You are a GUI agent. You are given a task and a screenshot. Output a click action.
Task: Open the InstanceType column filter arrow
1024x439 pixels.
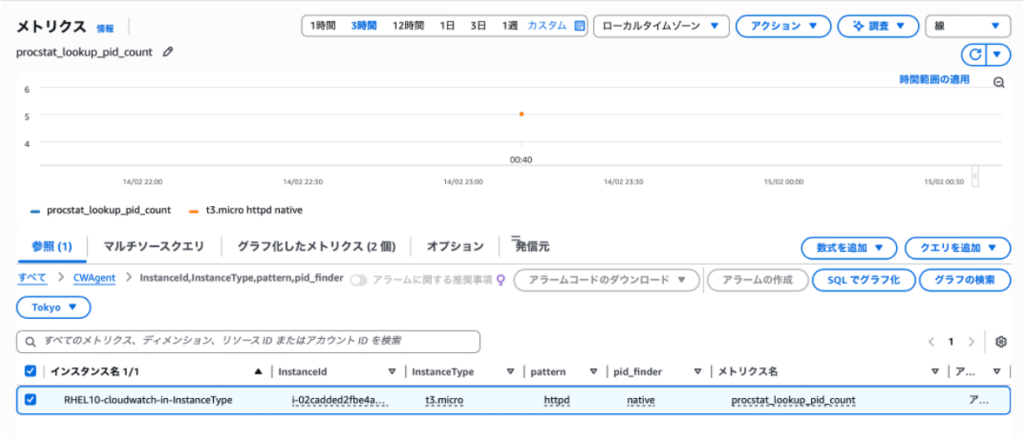coord(511,372)
